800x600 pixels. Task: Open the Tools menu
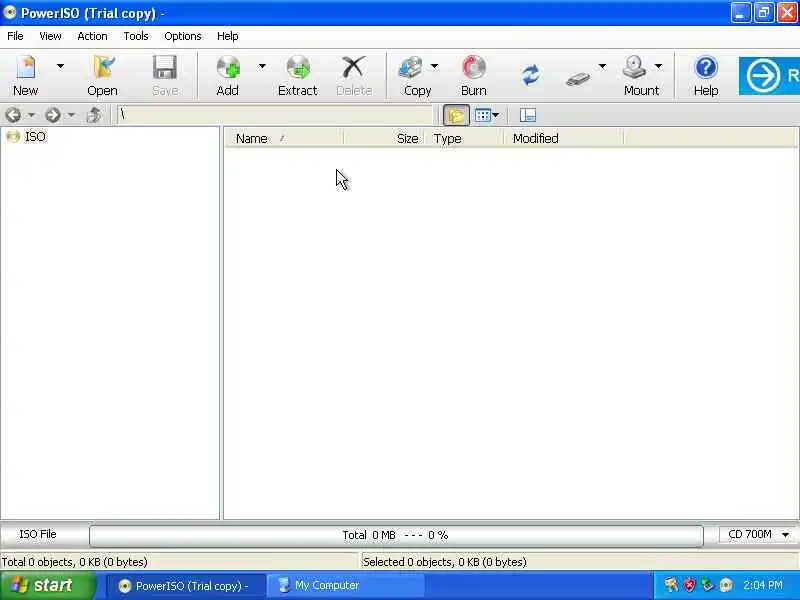coord(136,36)
